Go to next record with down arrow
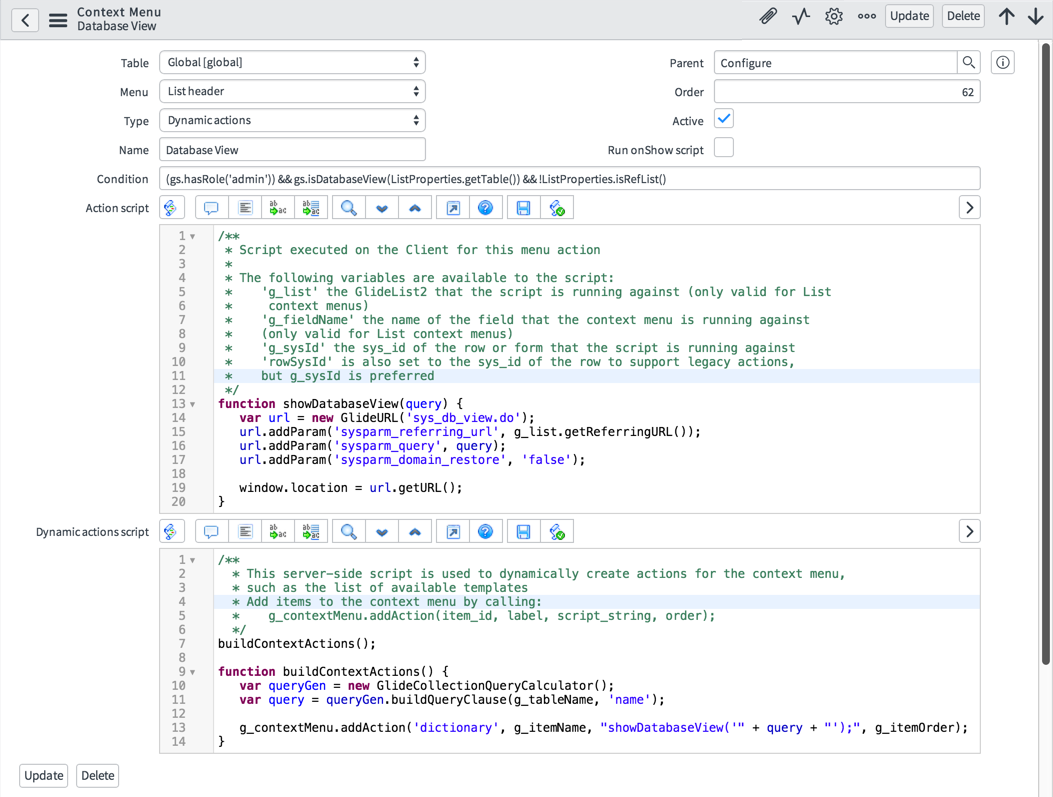 (1036, 16)
